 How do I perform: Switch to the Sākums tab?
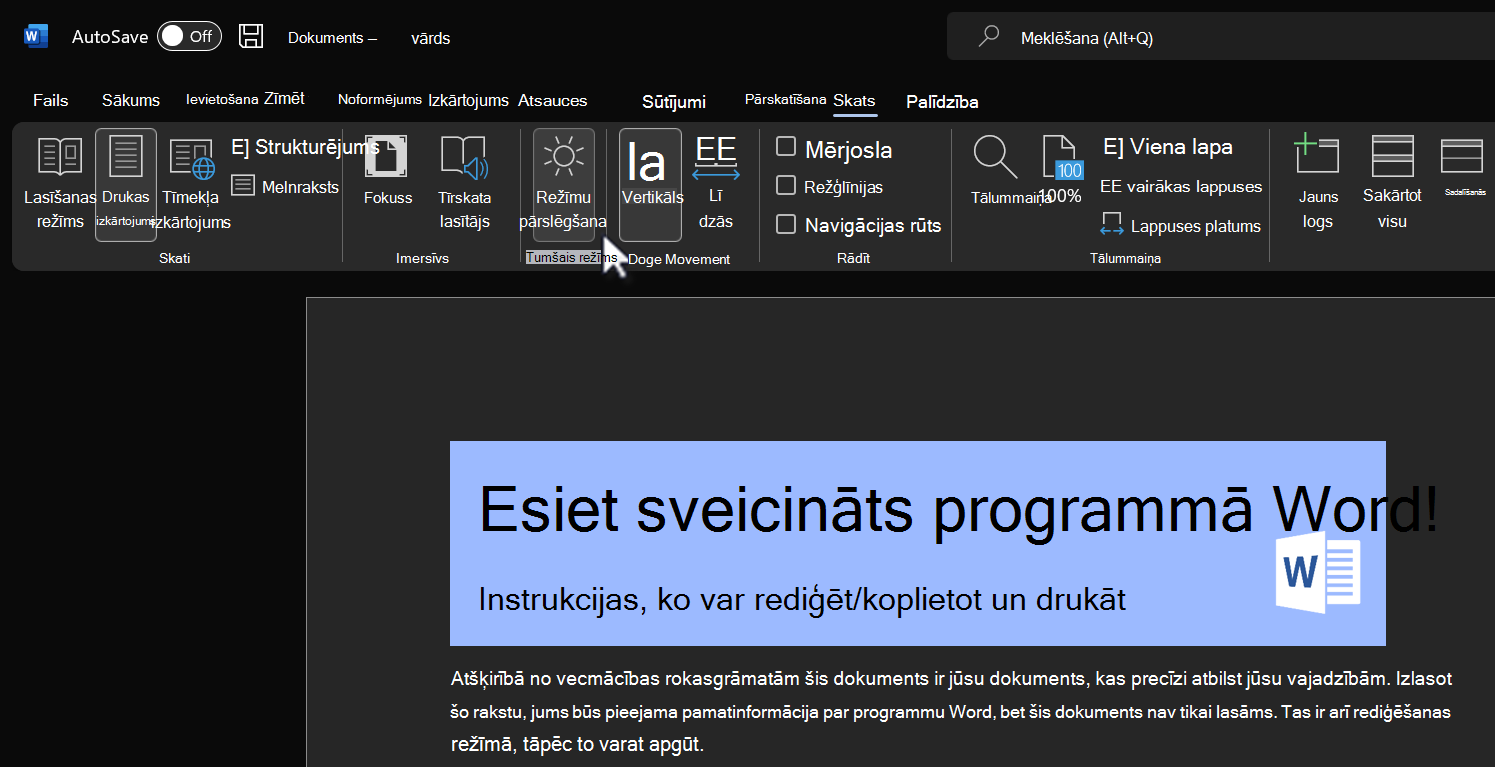(131, 101)
